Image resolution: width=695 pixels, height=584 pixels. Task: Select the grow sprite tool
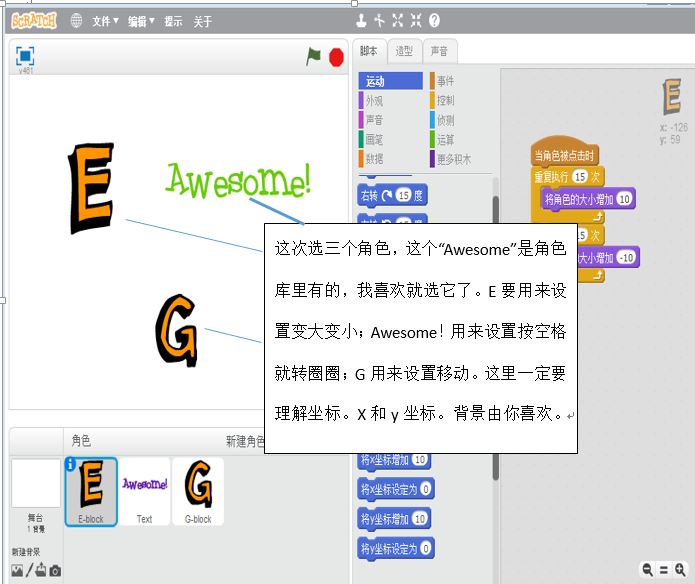(x=398, y=20)
